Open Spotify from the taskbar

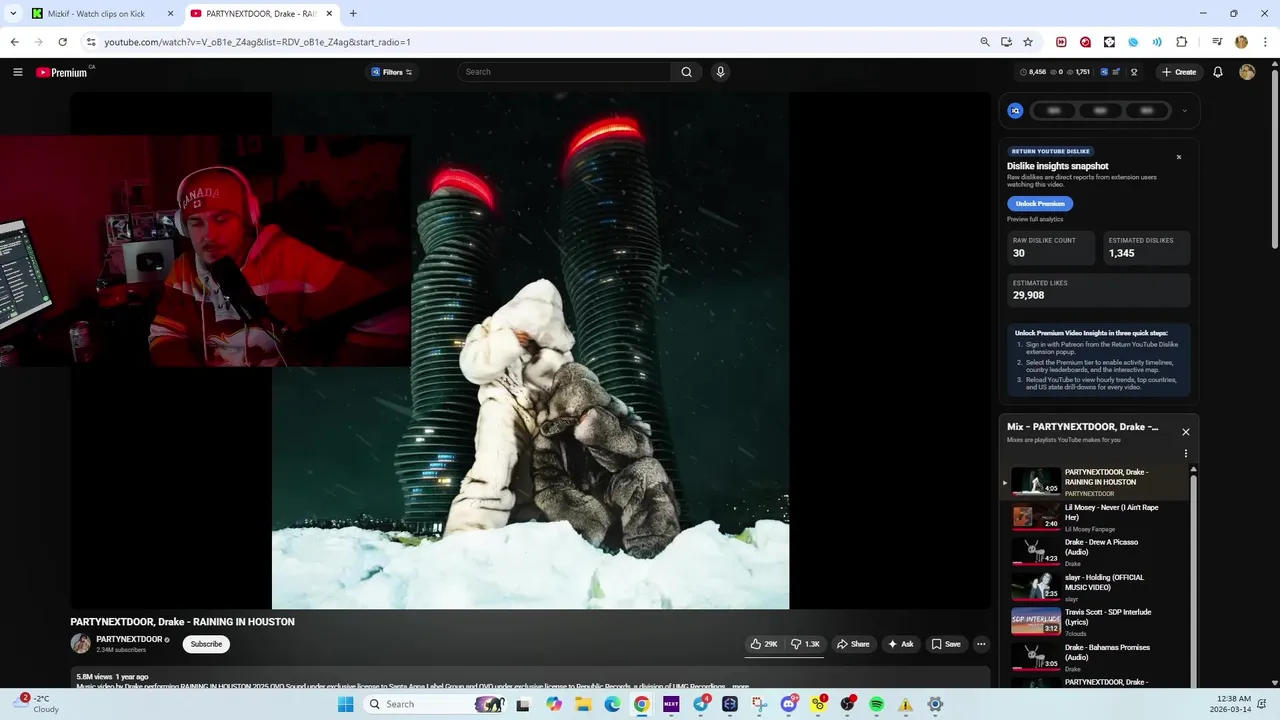coord(876,704)
